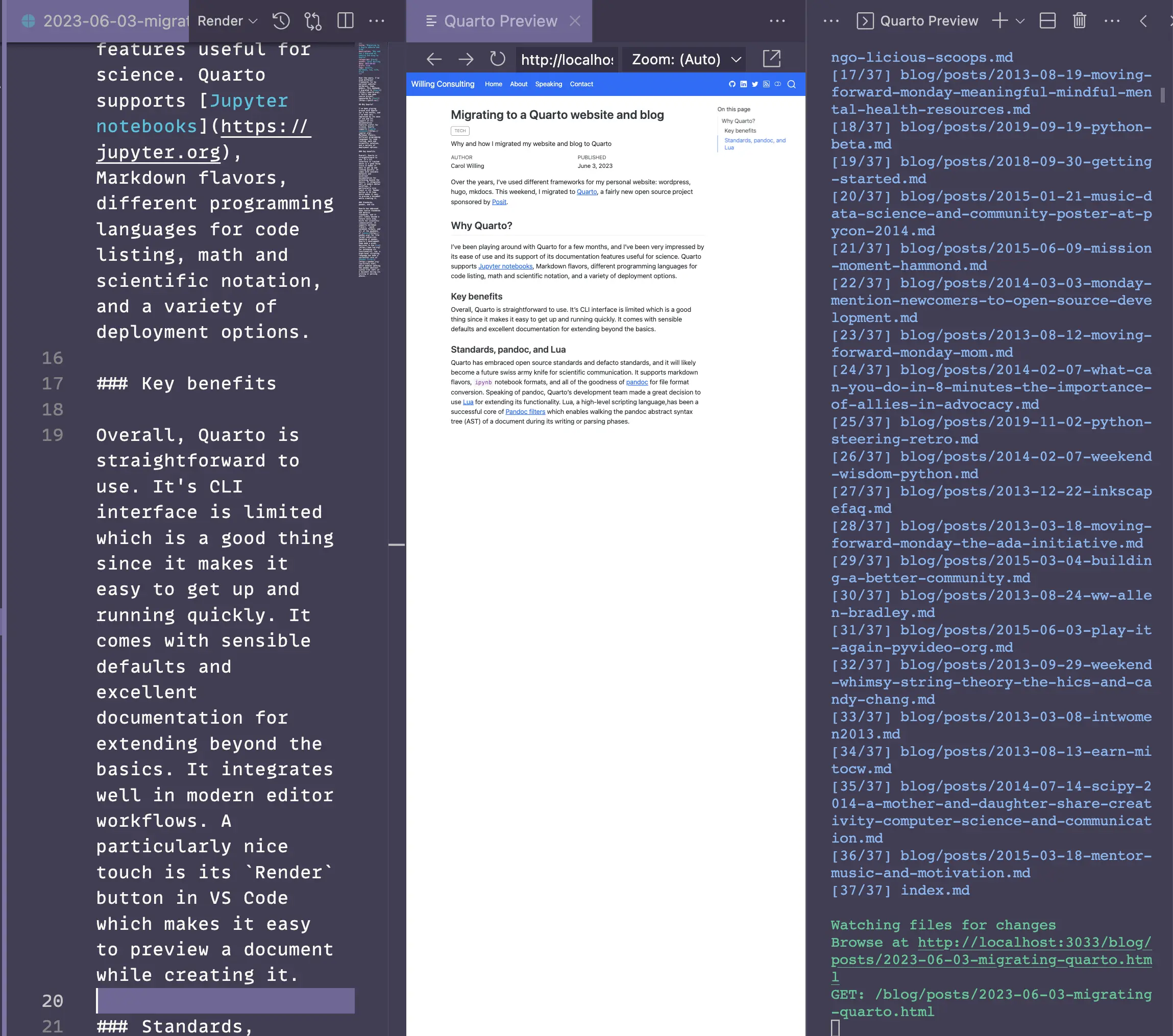
Task: Open the compare changes icon beside Render
Action: [x=313, y=20]
